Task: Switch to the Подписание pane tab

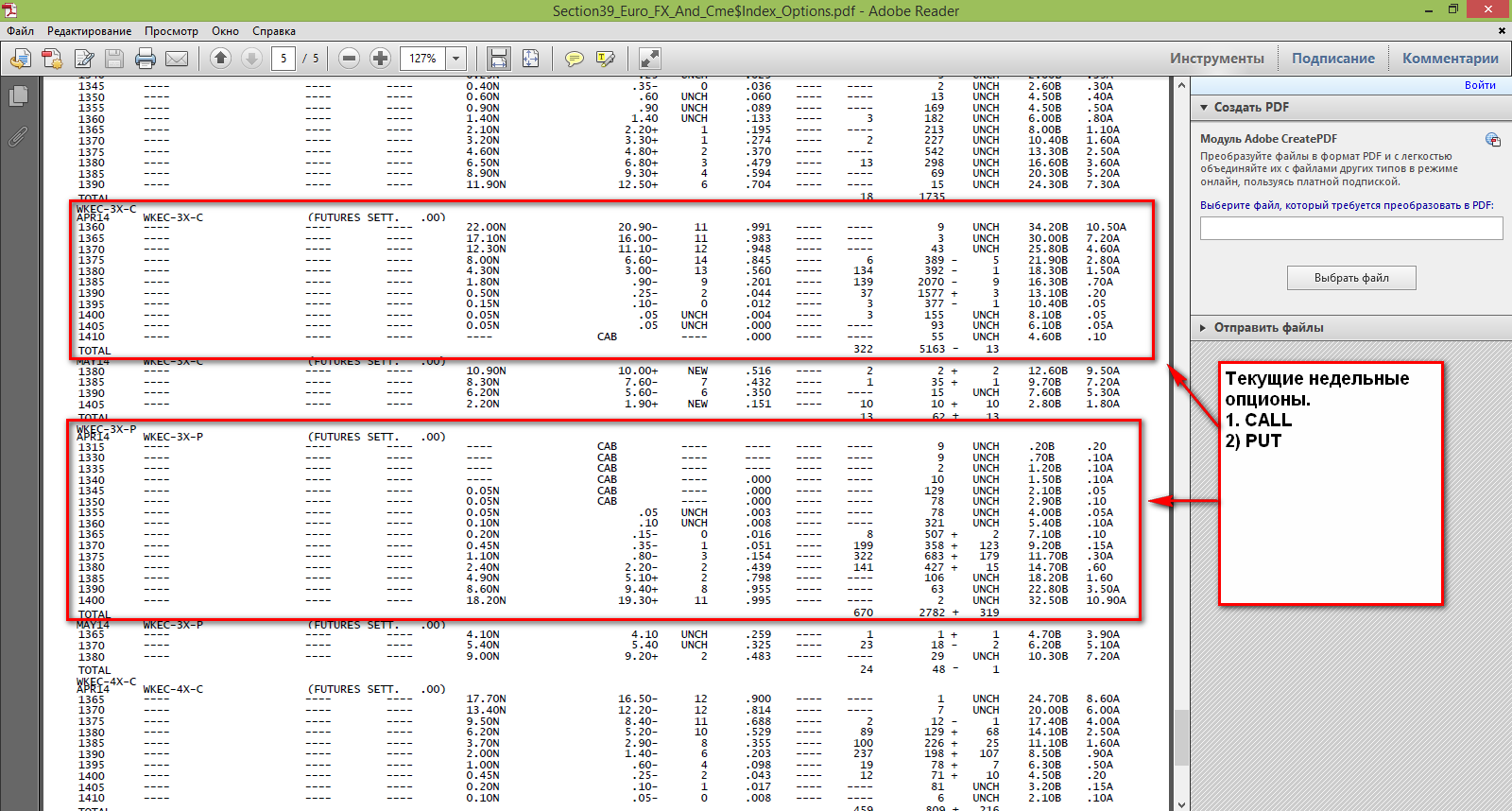Action: point(1333,59)
